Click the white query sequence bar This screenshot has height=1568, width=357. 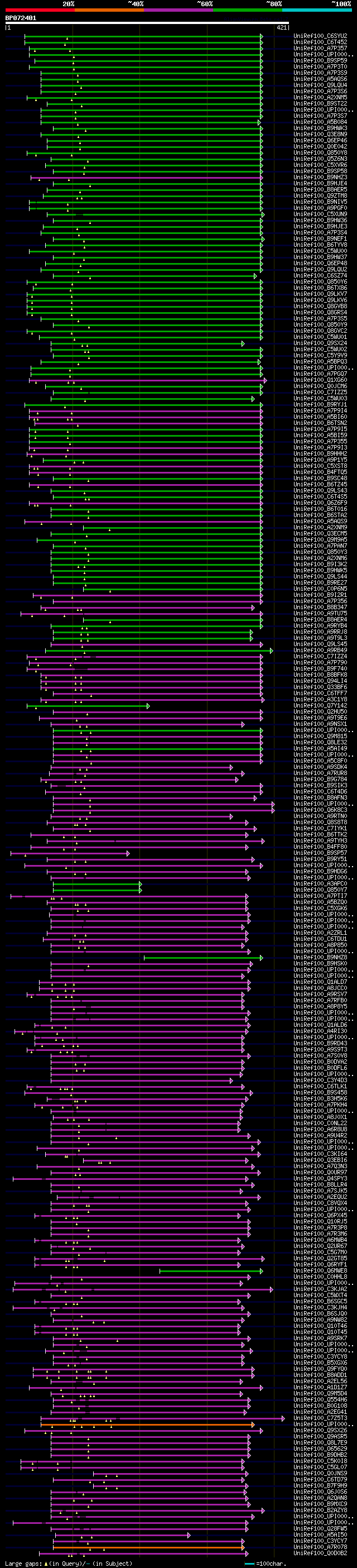pos(147,23)
